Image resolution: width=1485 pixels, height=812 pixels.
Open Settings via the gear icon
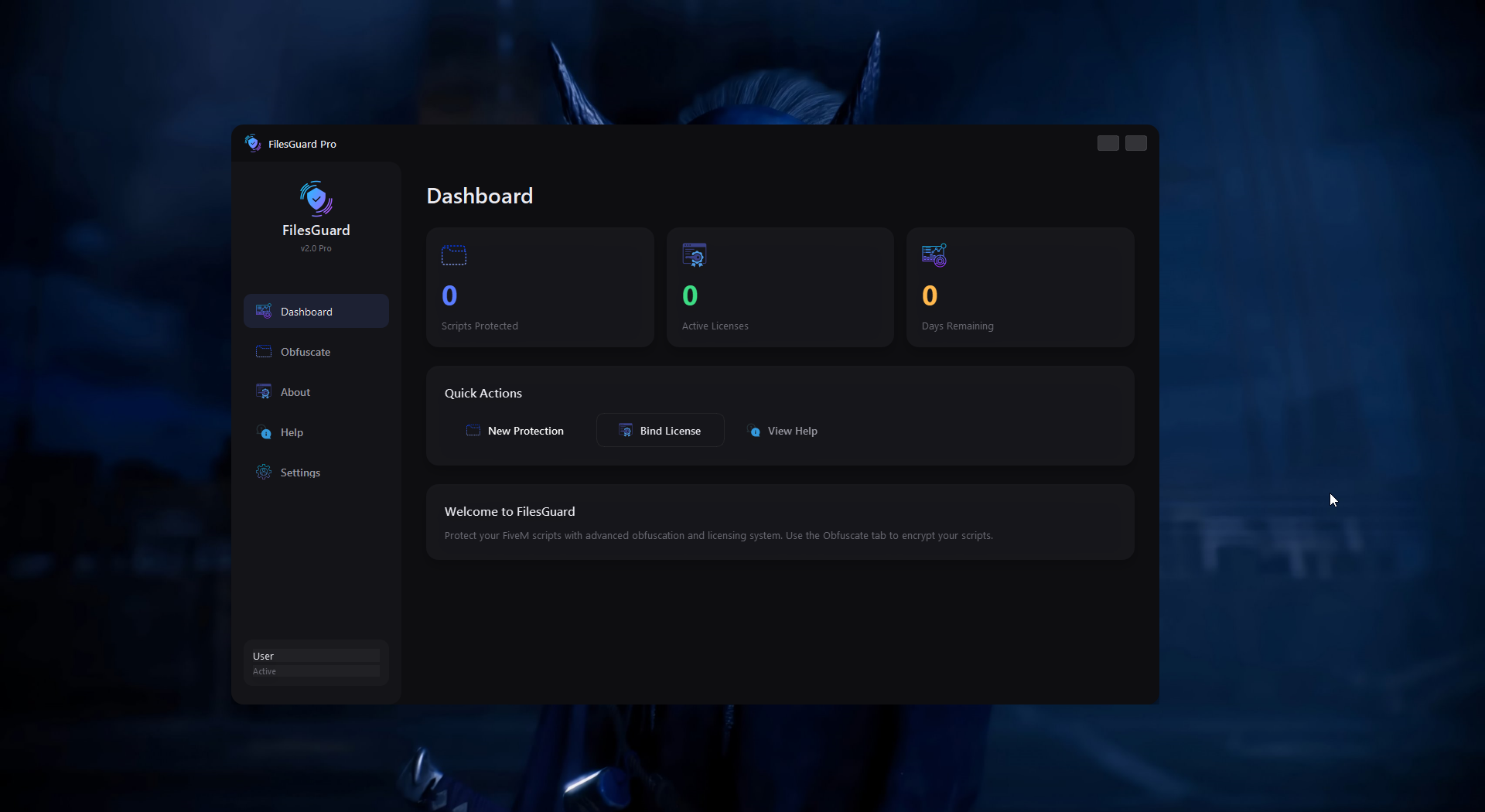pyautogui.click(x=264, y=472)
